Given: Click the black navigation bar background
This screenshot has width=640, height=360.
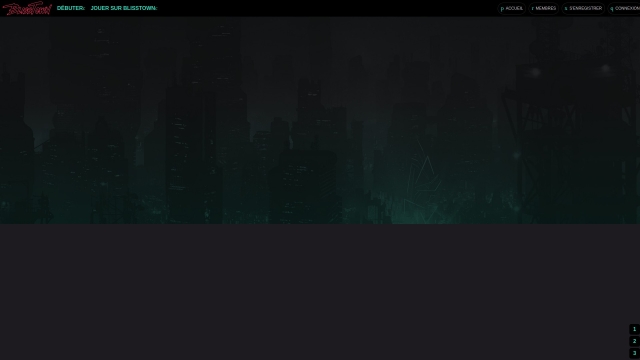Looking at the screenshot, I should pyautogui.click(x=327, y=8).
